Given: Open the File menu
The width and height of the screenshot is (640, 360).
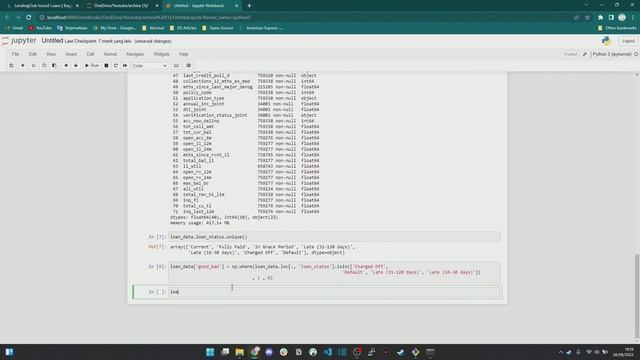Looking at the screenshot, I should (16, 54).
